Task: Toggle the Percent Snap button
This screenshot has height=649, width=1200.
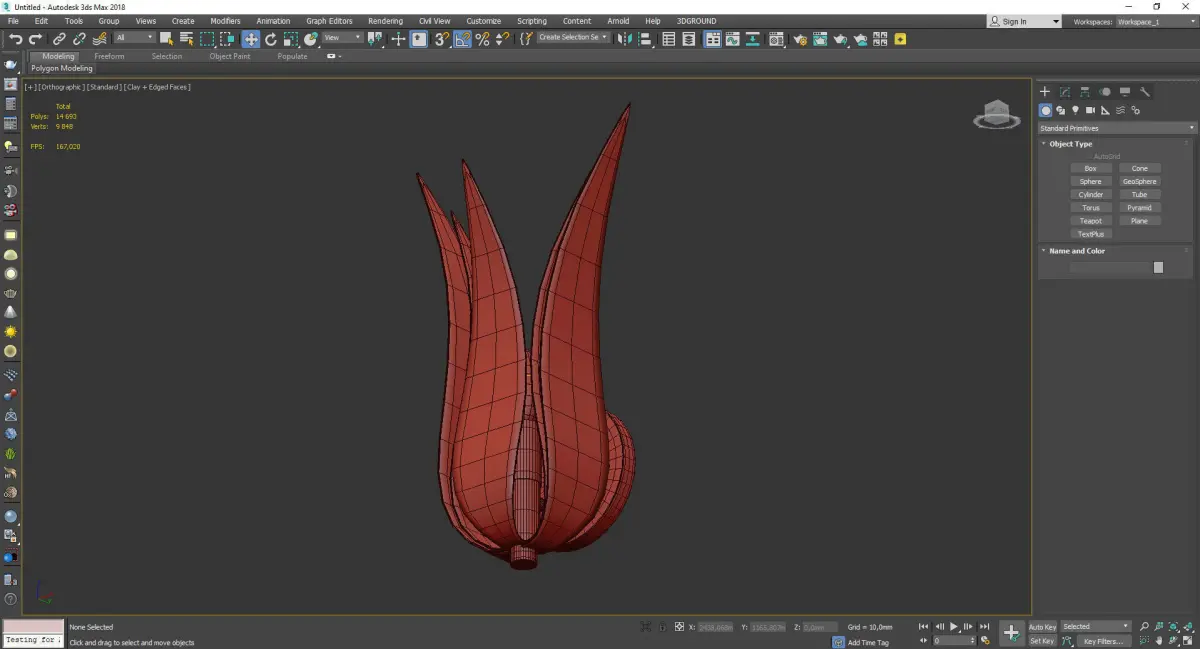Action: pyautogui.click(x=482, y=39)
